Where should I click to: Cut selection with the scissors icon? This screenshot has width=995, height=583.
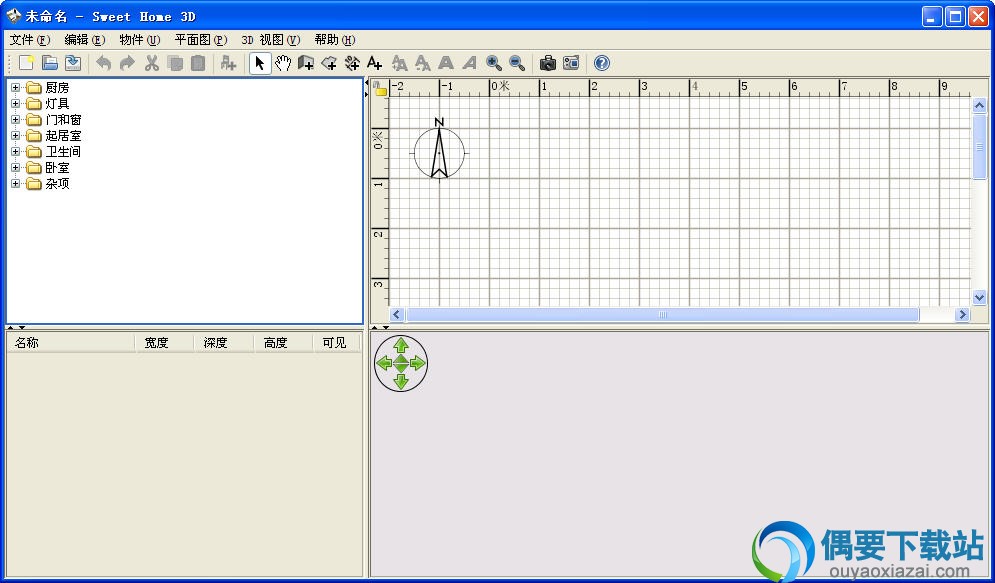click(x=151, y=63)
